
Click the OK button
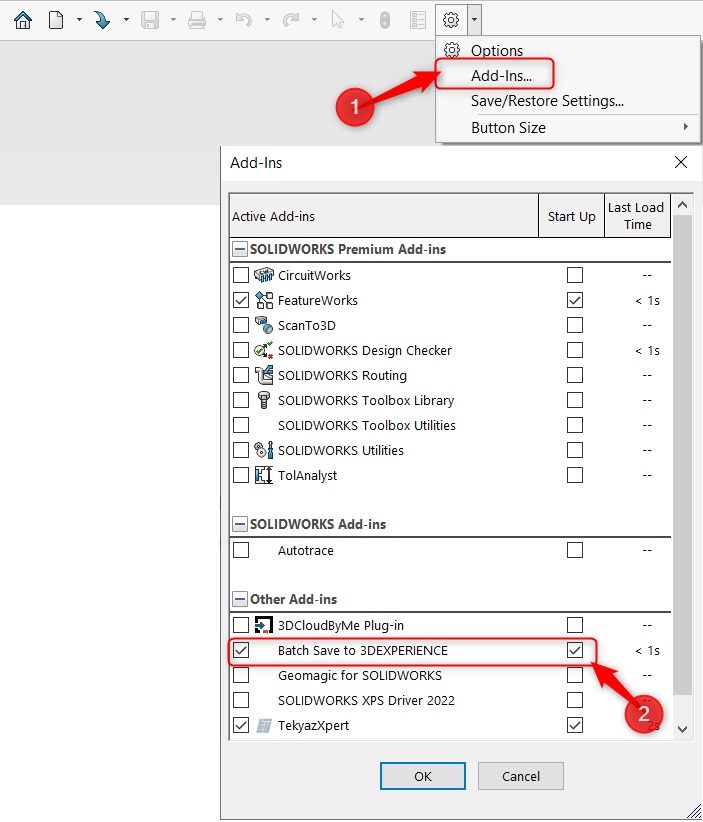(423, 776)
